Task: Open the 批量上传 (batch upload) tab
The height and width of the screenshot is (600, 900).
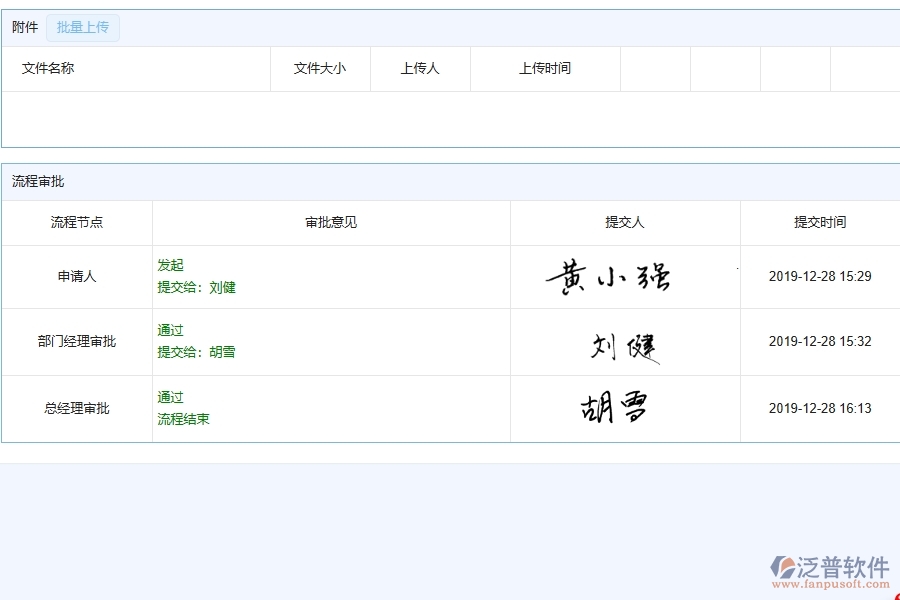Action: click(x=83, y=27)
